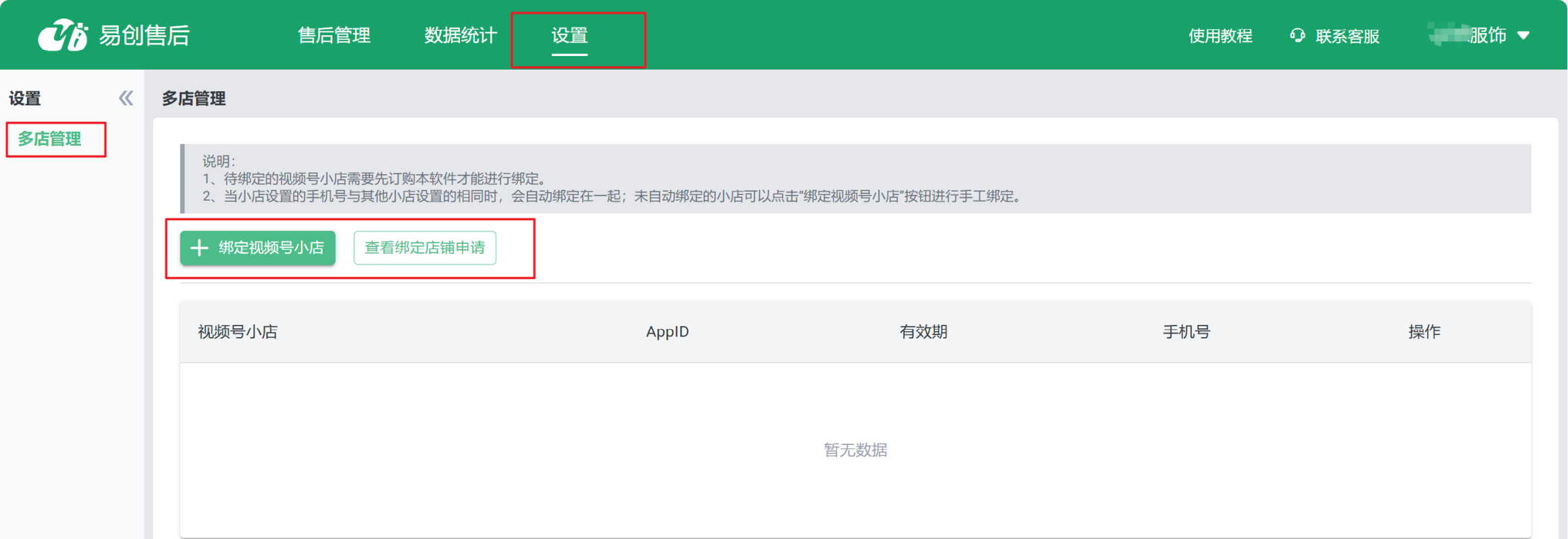Click the 联系客服 text link
The image size is (1568, 539).
coord(1347,36)
